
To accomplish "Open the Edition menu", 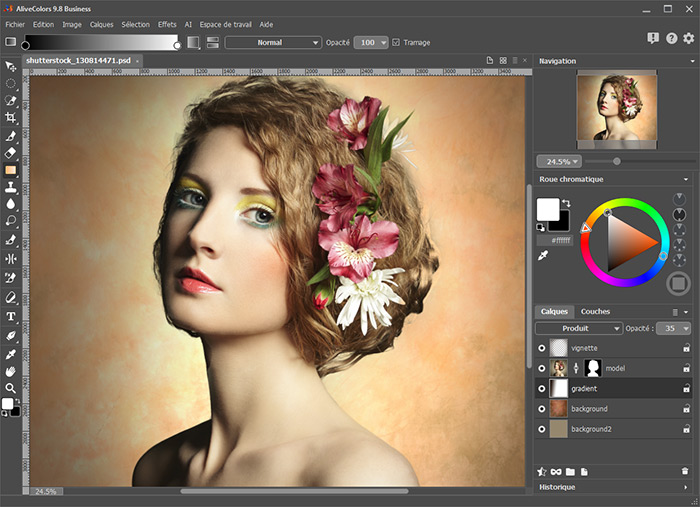I will click(43, 25).
